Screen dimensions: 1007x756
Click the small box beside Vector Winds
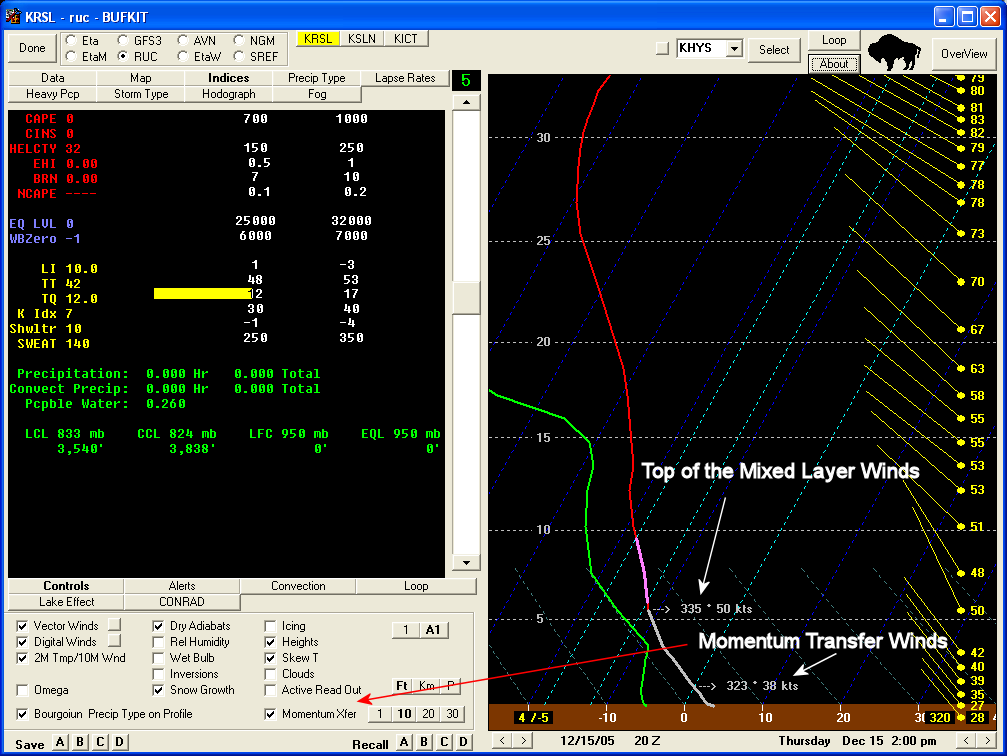[x=114, y=624]
